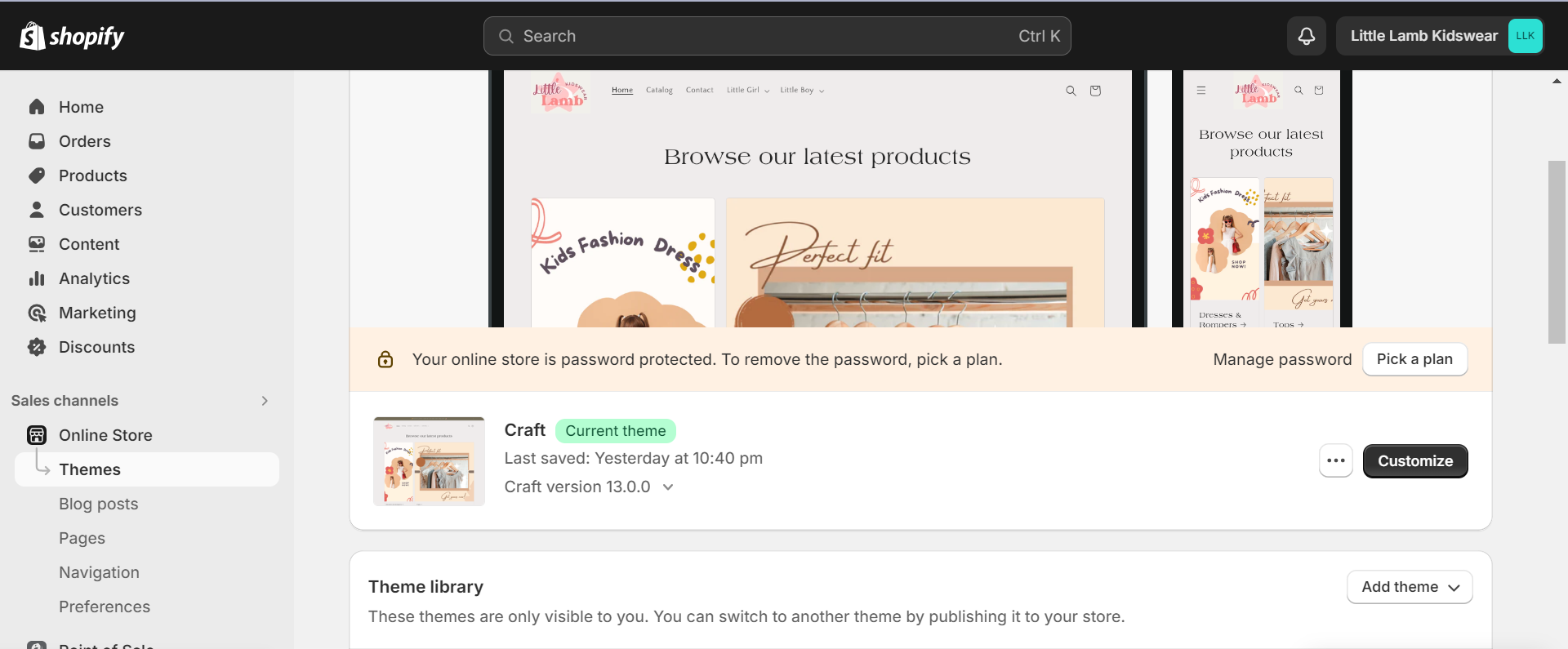Image resolution: width=1568 pixels, height=649 pixels.
Task: Click the Home icon in sidebar
Action: 37,107
